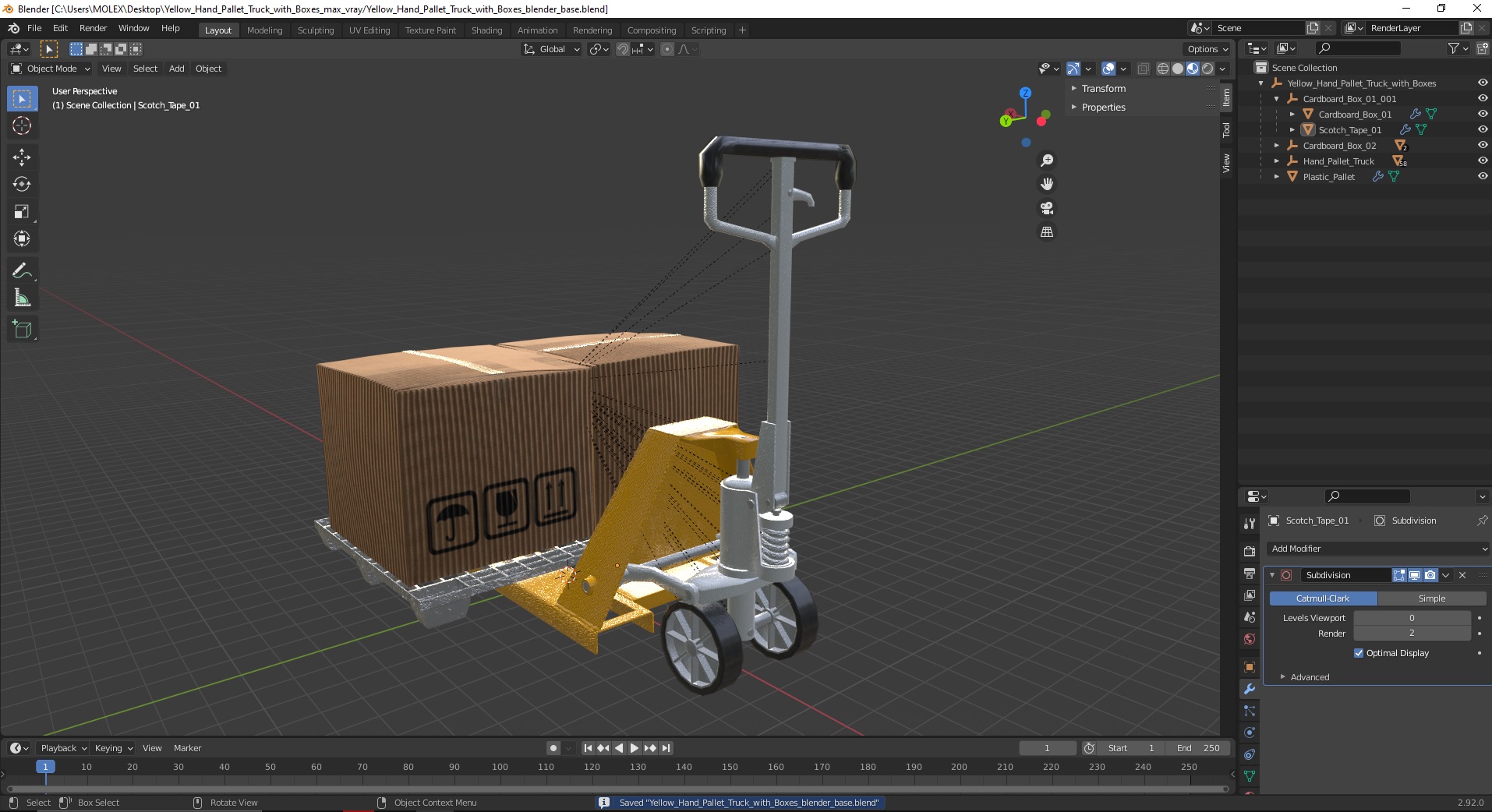Select the Measure tool

point(22,298)
